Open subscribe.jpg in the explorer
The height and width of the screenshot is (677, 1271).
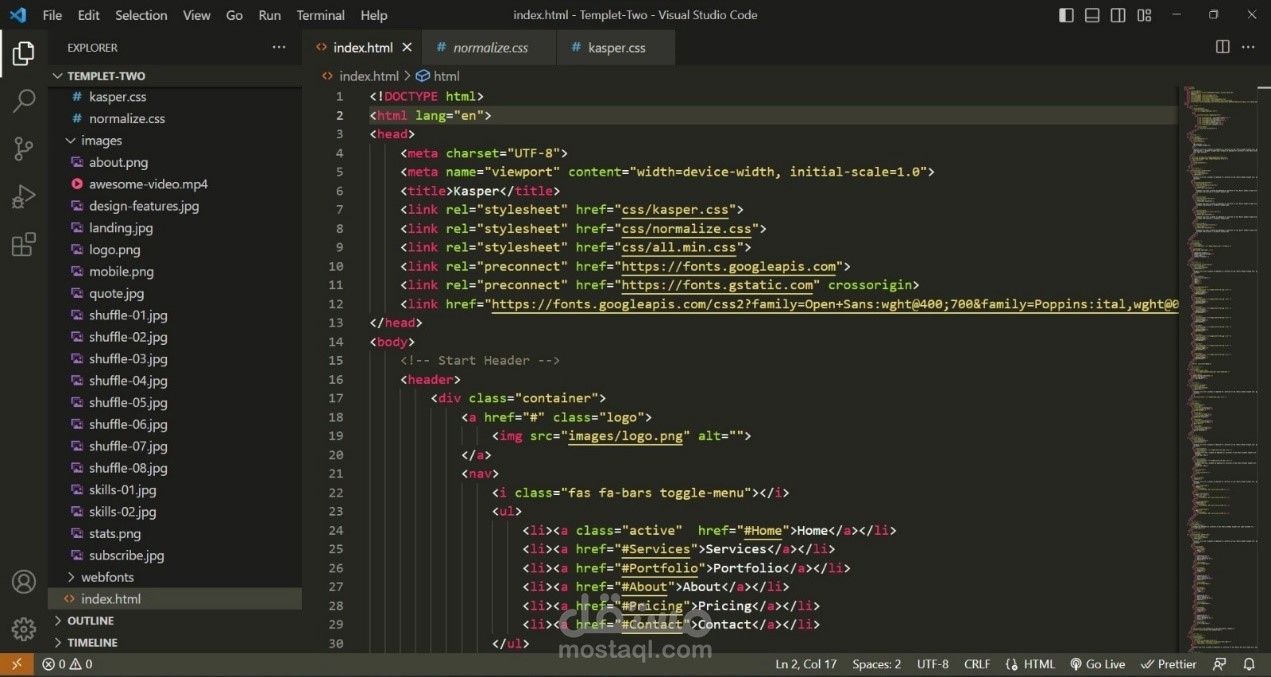tap(175, 555)
